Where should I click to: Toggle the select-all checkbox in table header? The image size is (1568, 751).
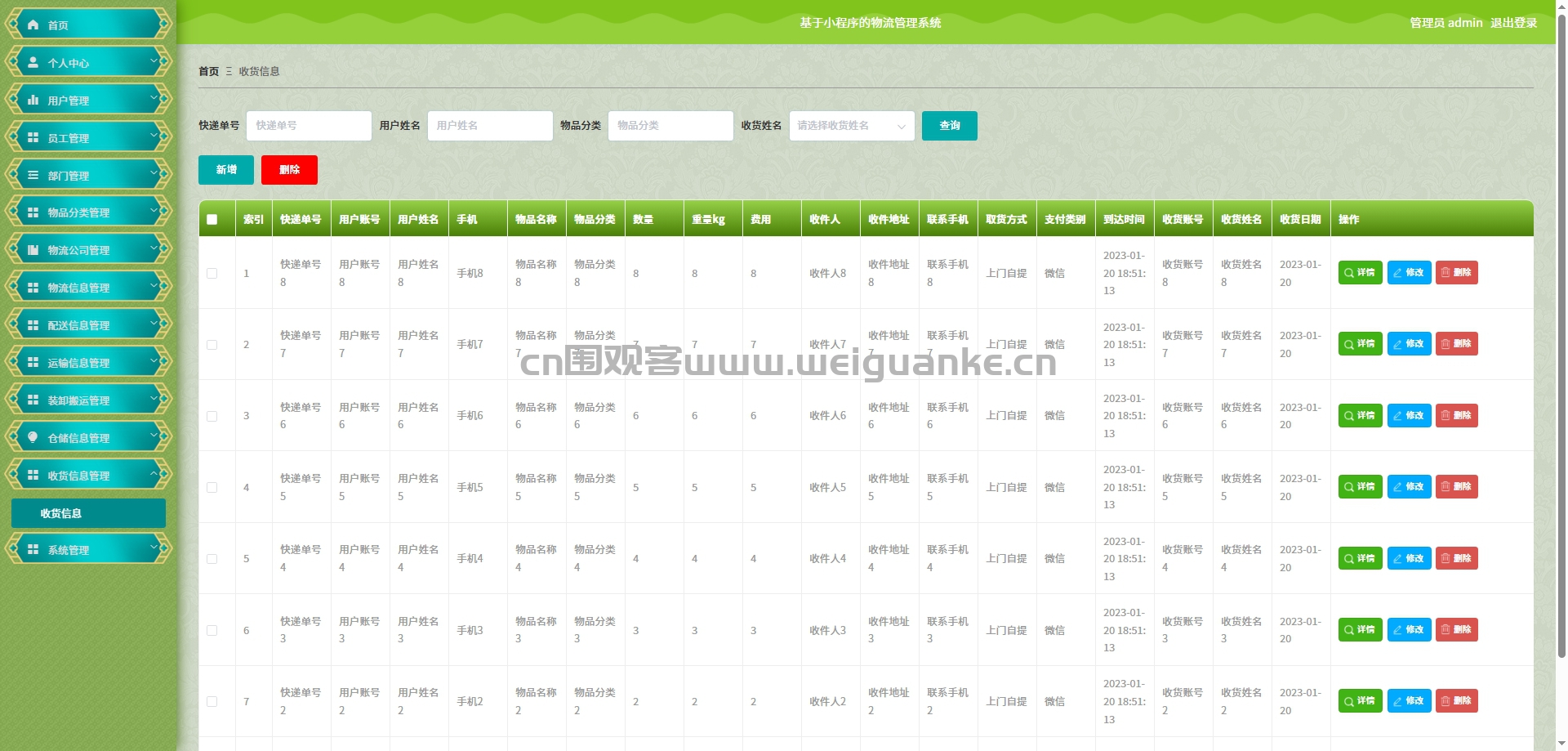(212, 219)
